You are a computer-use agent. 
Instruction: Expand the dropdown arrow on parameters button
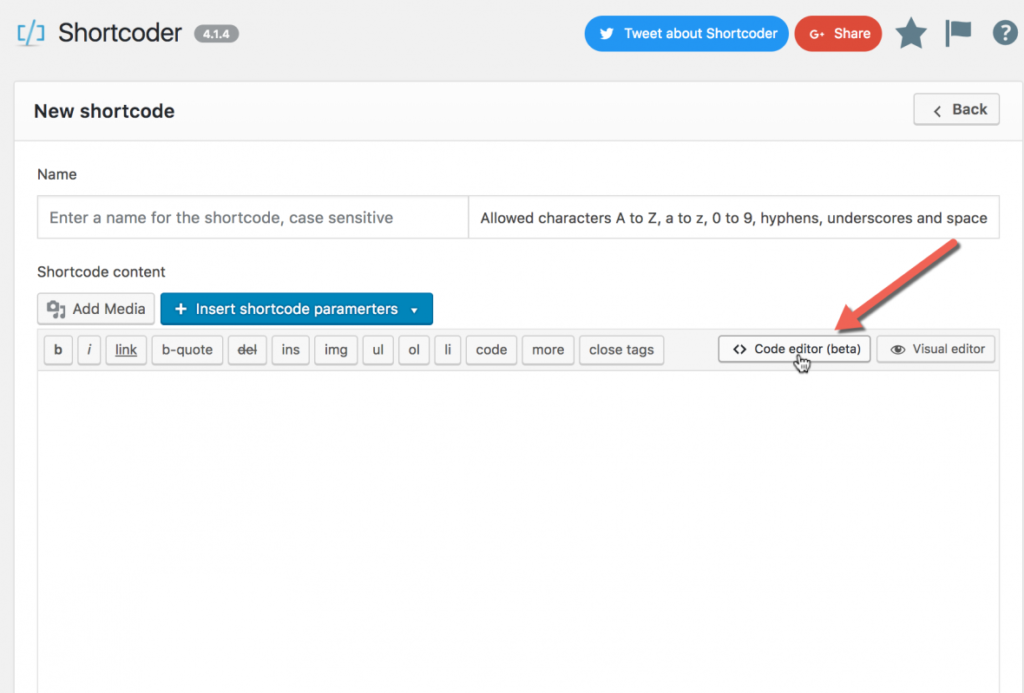pos(414,309)
